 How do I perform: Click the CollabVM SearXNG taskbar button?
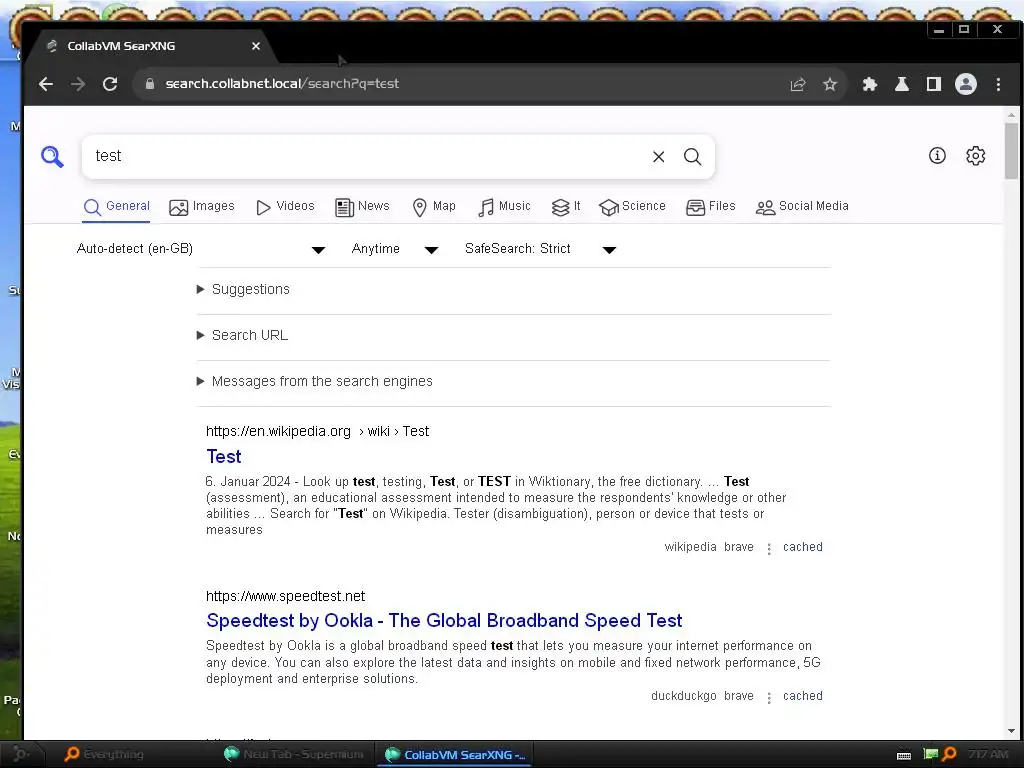pyautogui.click(x=455, y=754)
